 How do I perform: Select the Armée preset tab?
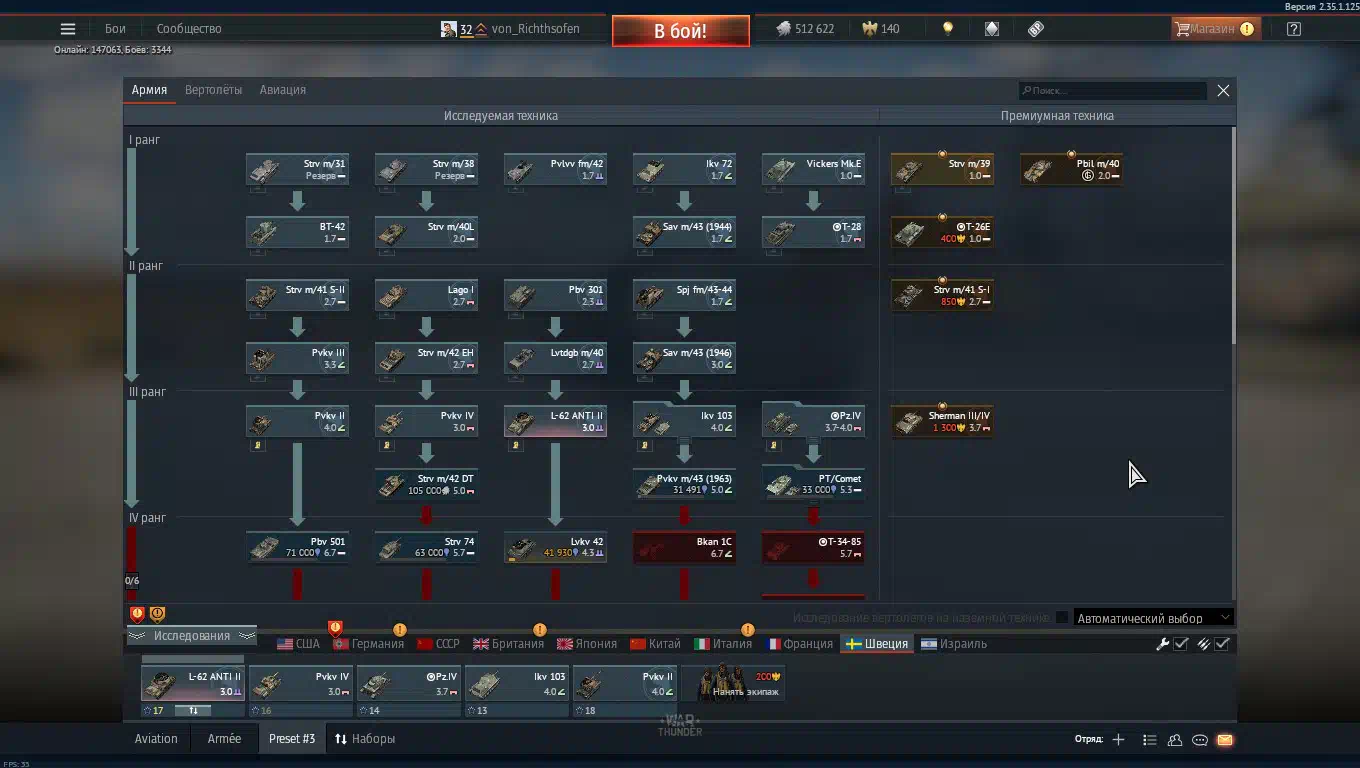pos(224,739)
